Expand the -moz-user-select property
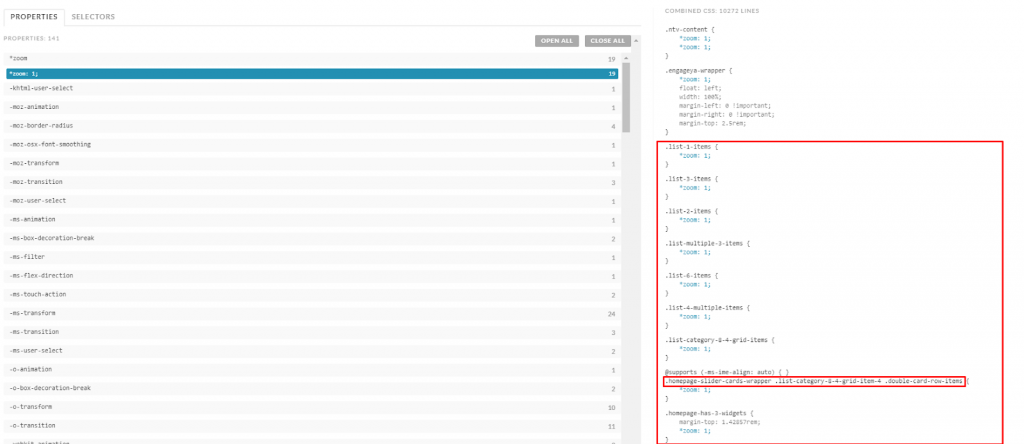 311,201
